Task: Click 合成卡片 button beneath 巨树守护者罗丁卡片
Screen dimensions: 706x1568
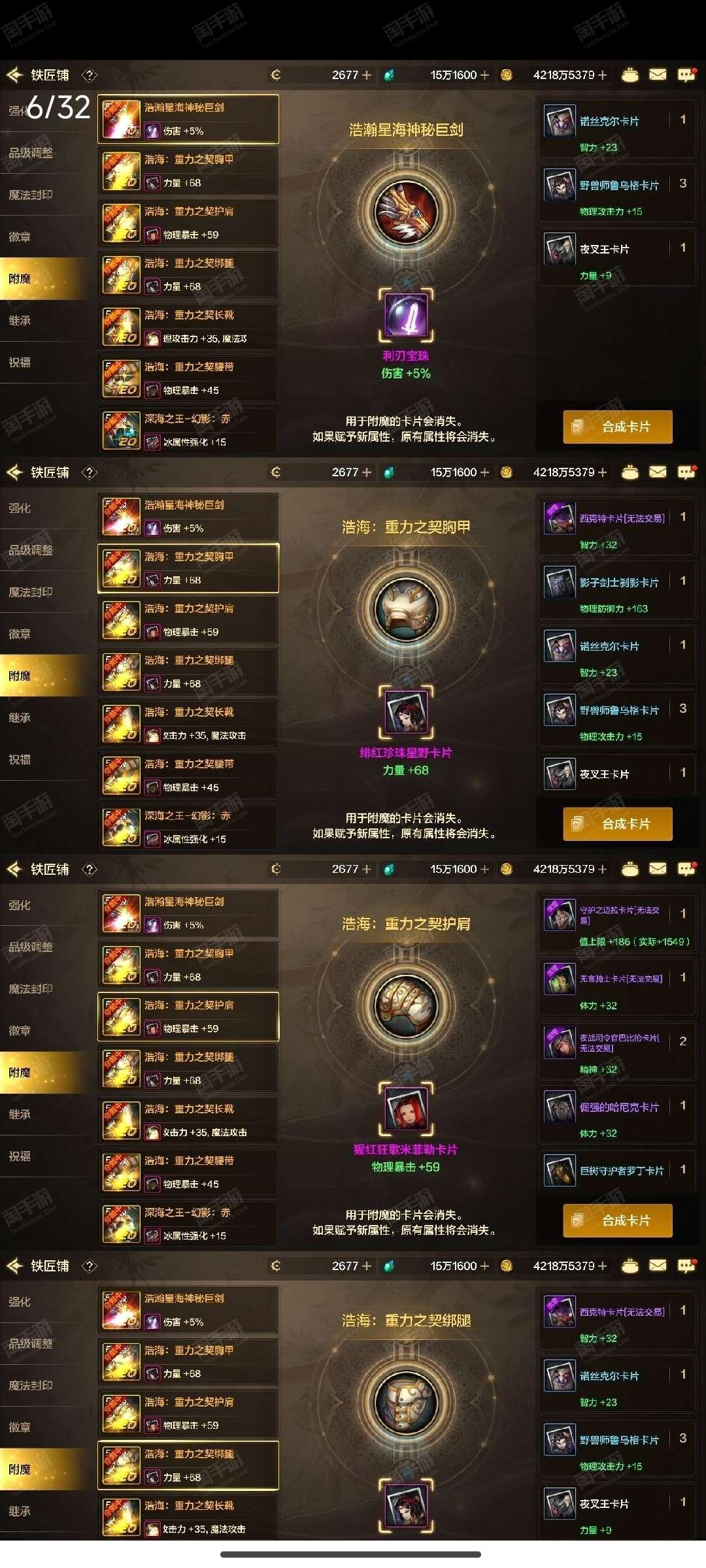Action: (x=618, y=1220)
